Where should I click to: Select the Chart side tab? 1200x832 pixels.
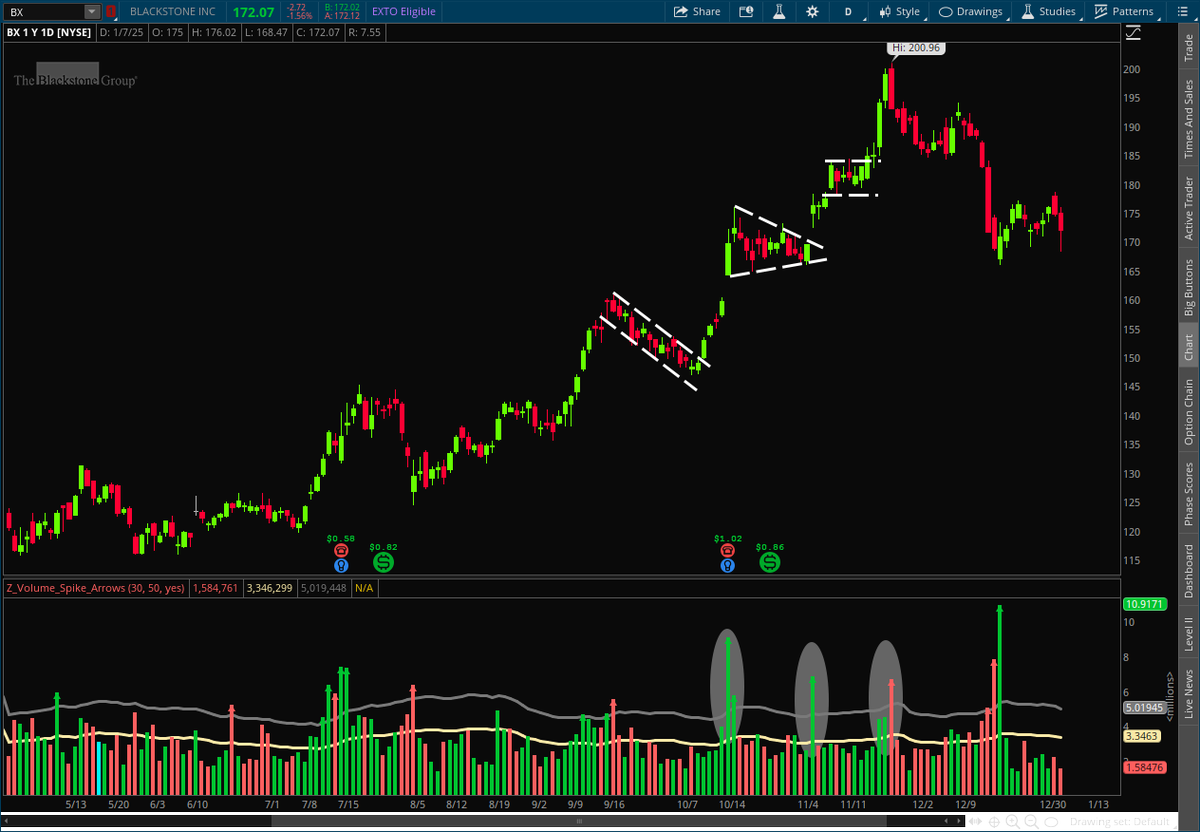tap(1188, 348)
